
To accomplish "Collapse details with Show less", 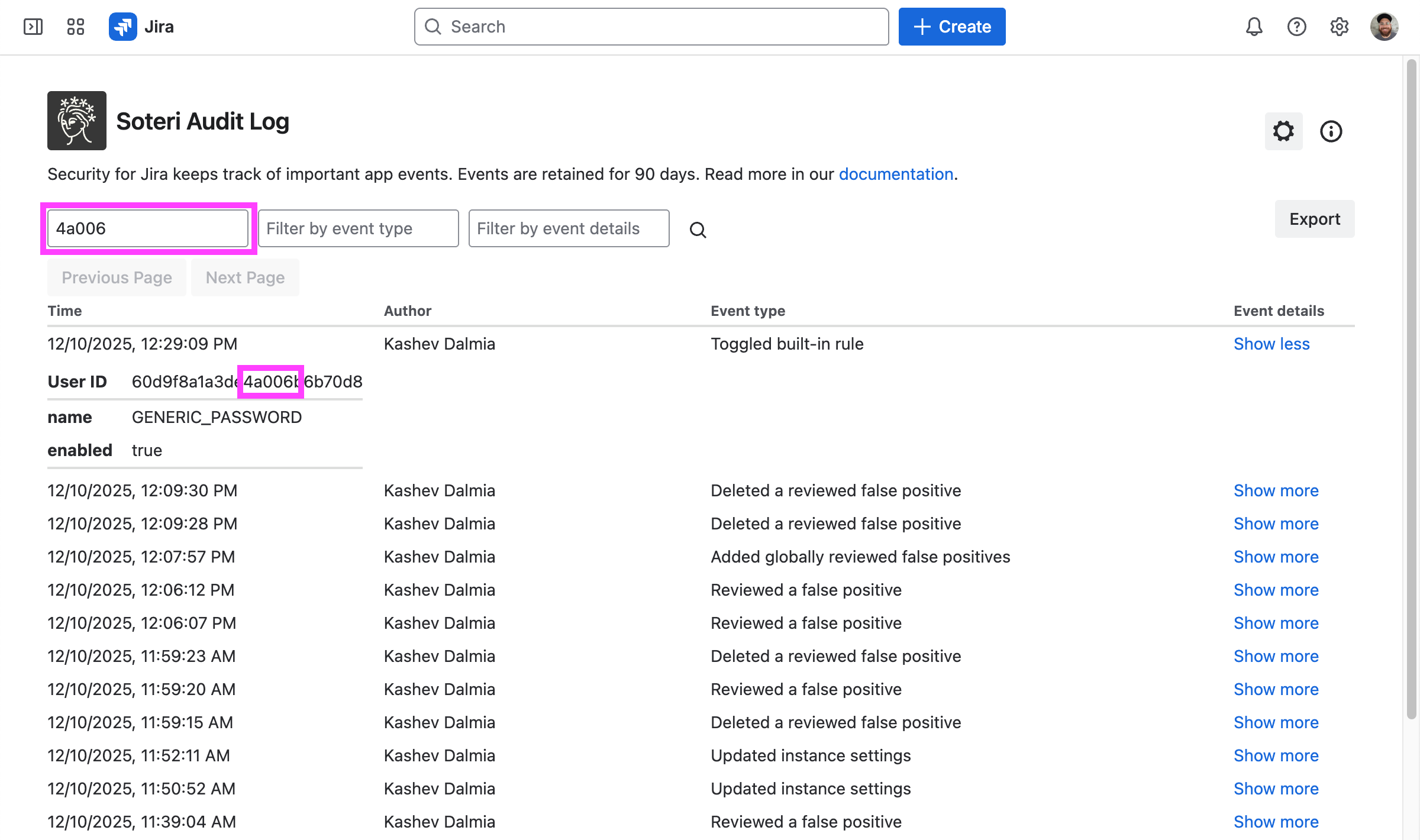I will [1271, 344].
